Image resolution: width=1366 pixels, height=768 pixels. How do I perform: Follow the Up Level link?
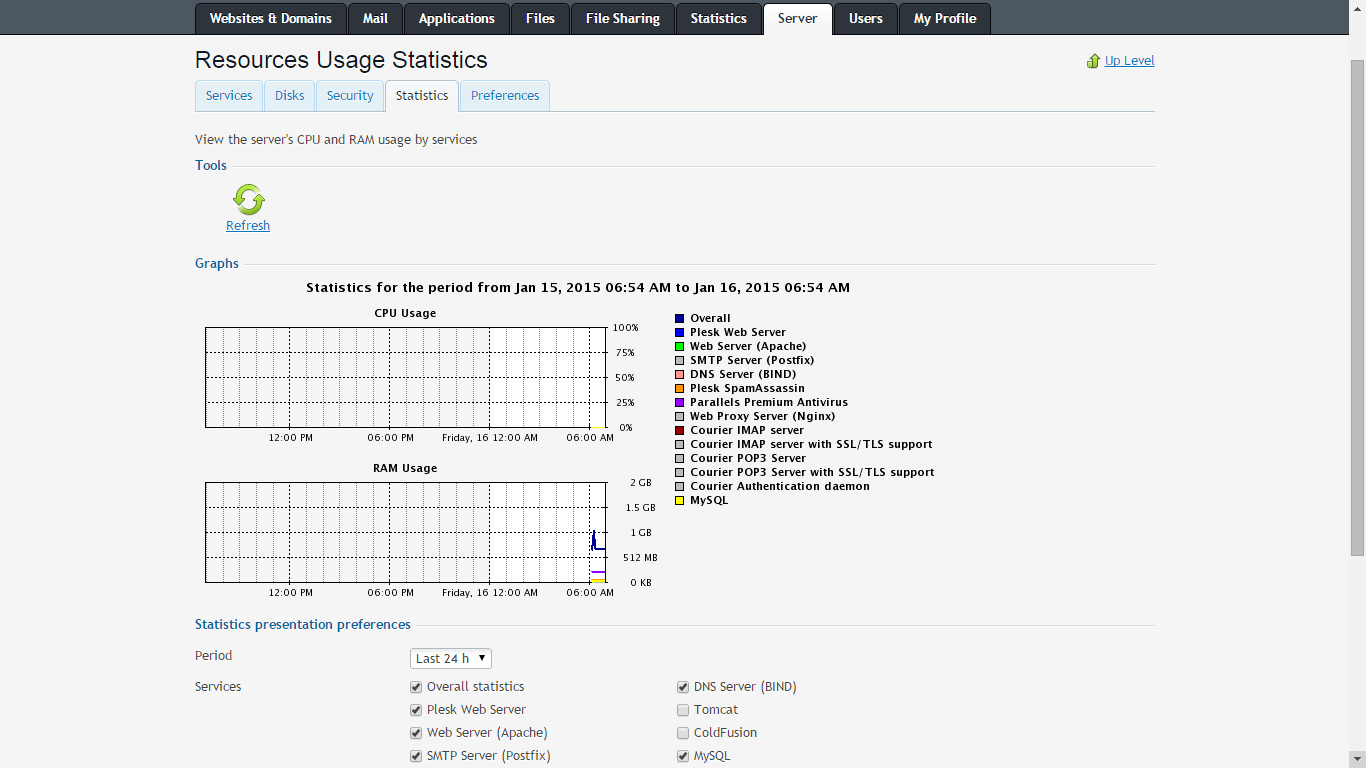coord(1129,61)
